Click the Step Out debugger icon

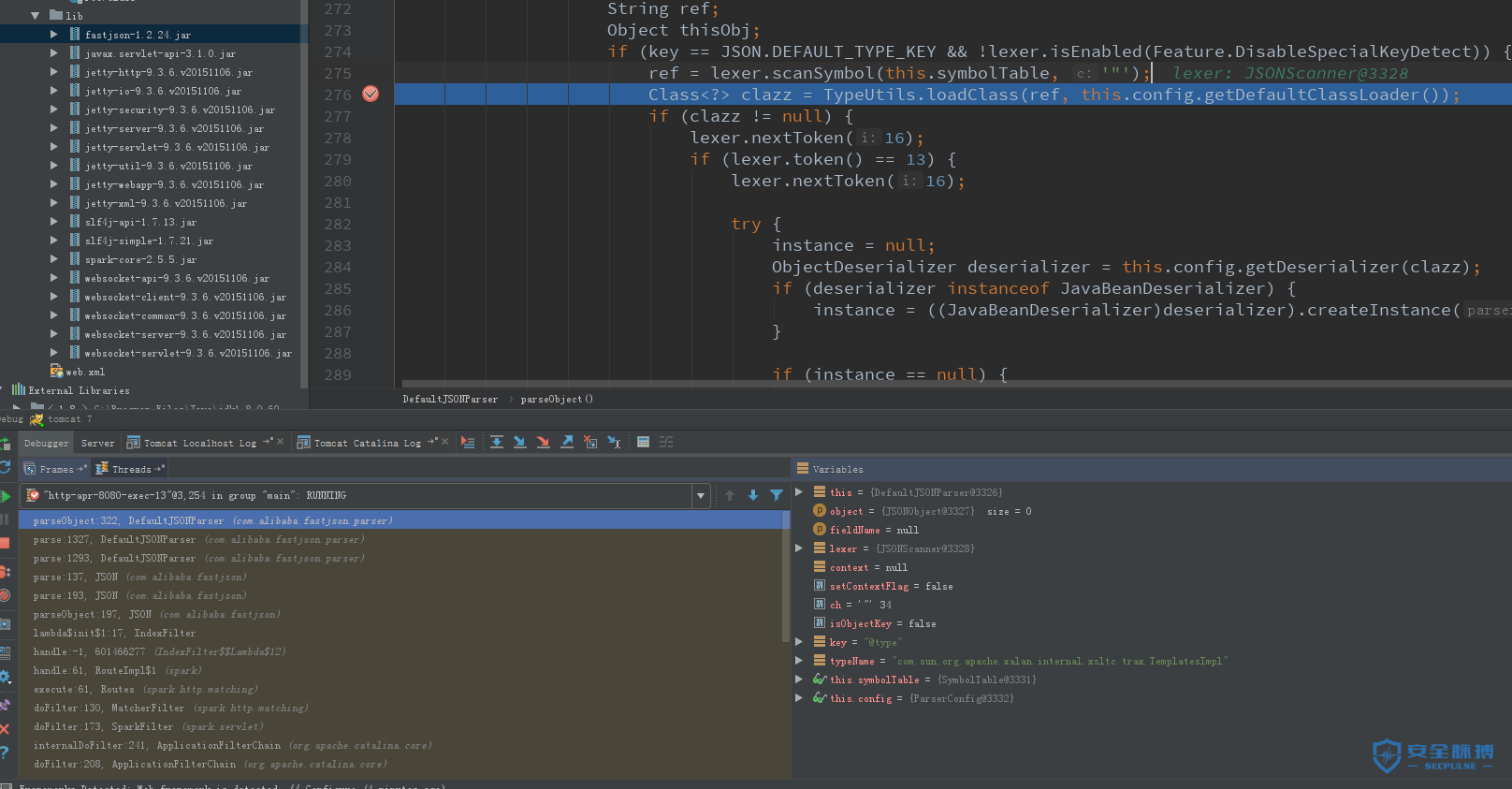(567, 442)
